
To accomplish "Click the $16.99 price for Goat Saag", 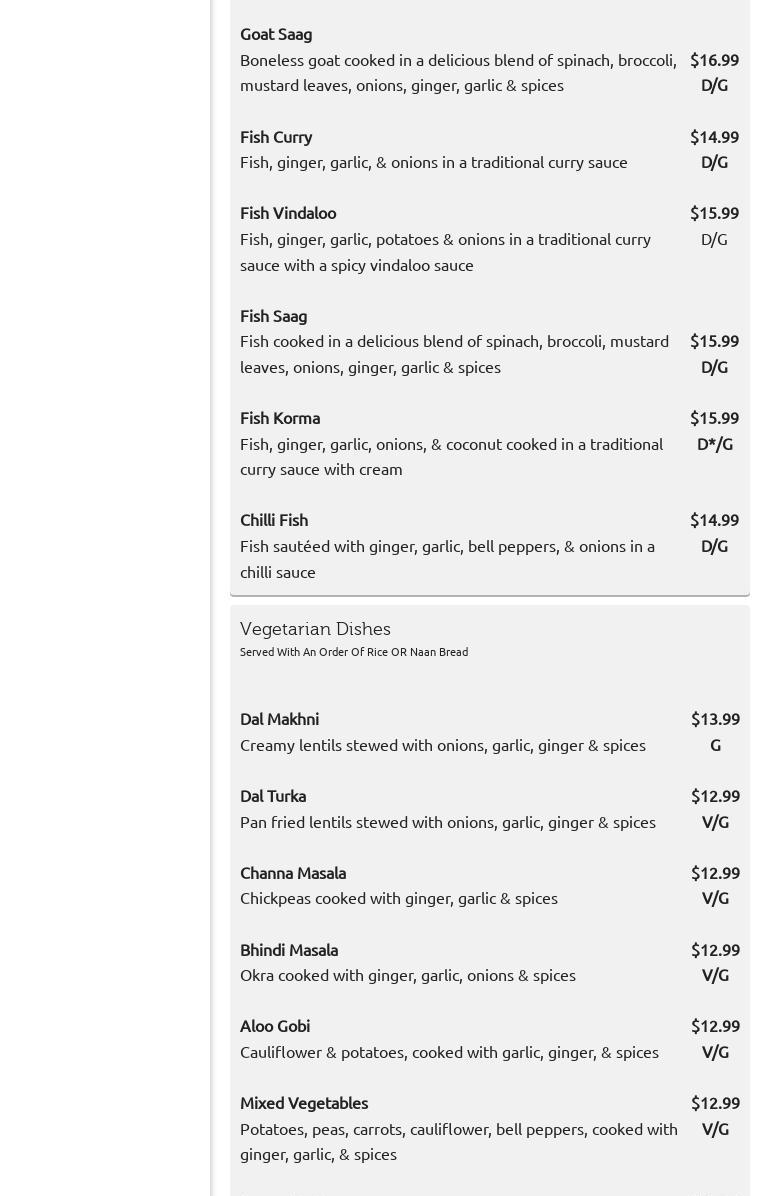I will tap(714, 60).
